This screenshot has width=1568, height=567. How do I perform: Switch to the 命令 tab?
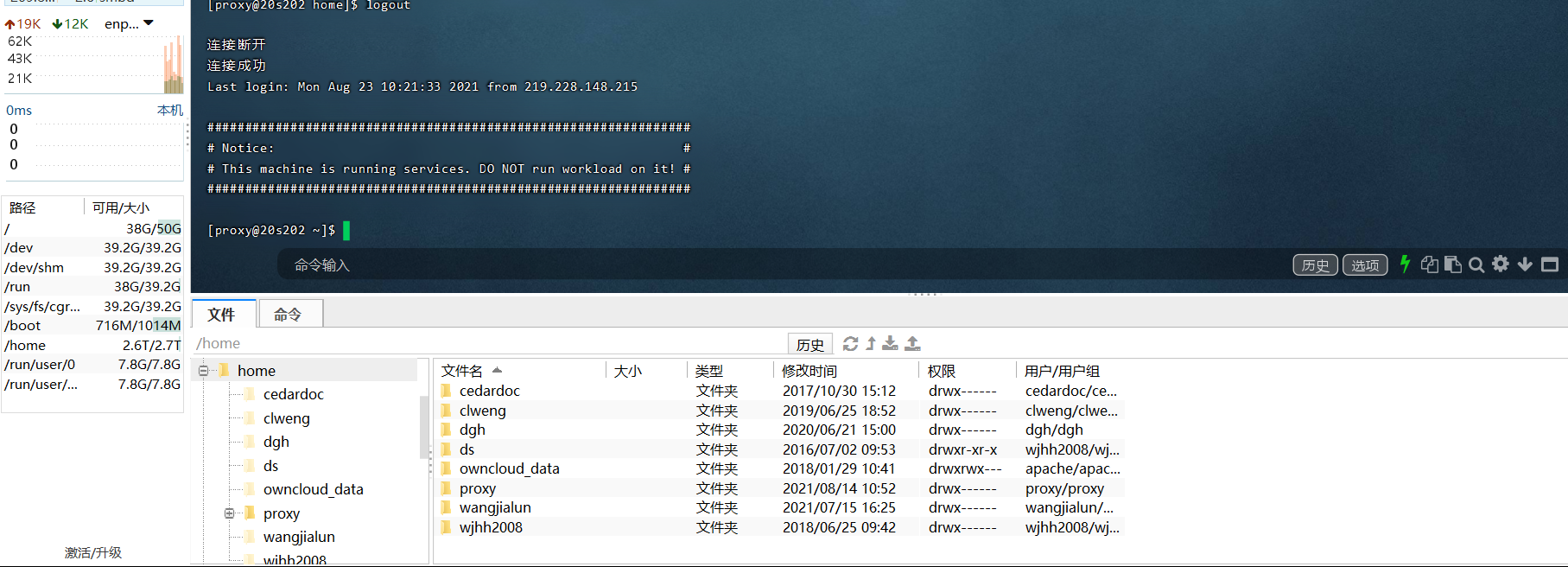pyautogui.click(x=288, y=315)
